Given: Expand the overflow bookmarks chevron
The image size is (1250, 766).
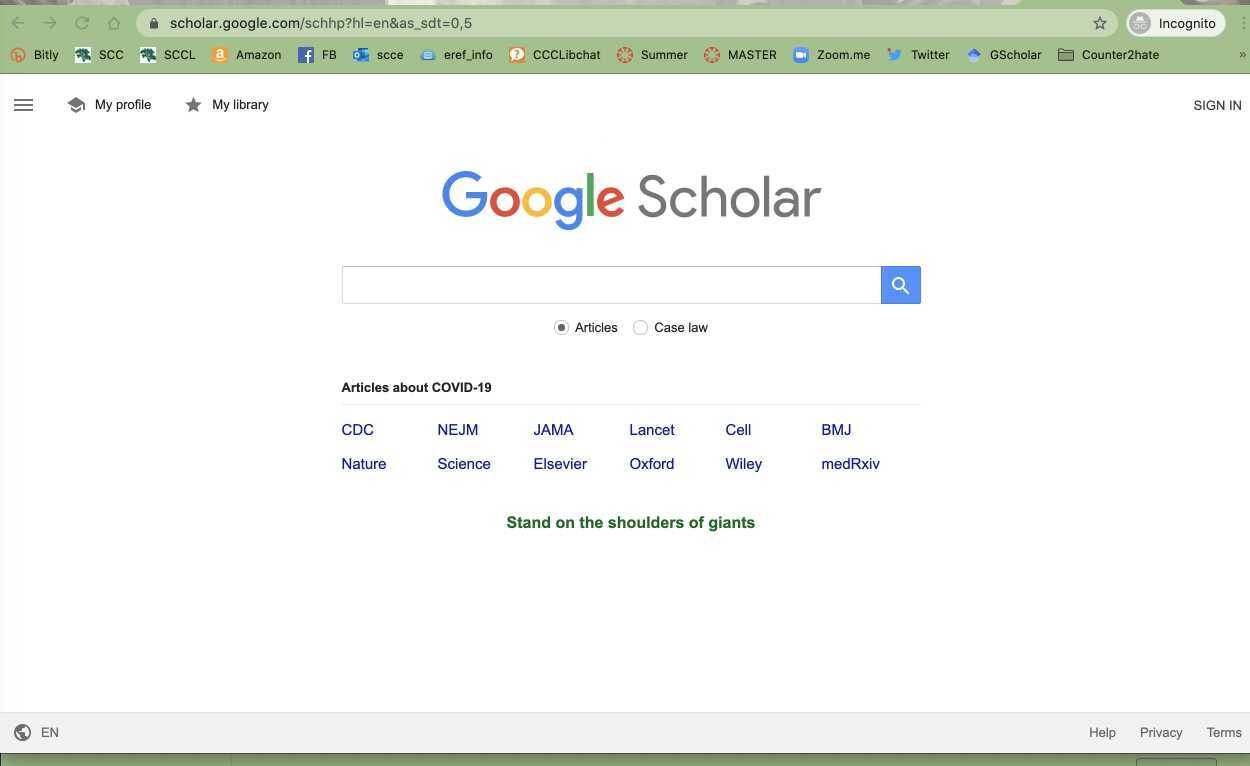Looking at the screenshot, I should point(1242,55).
